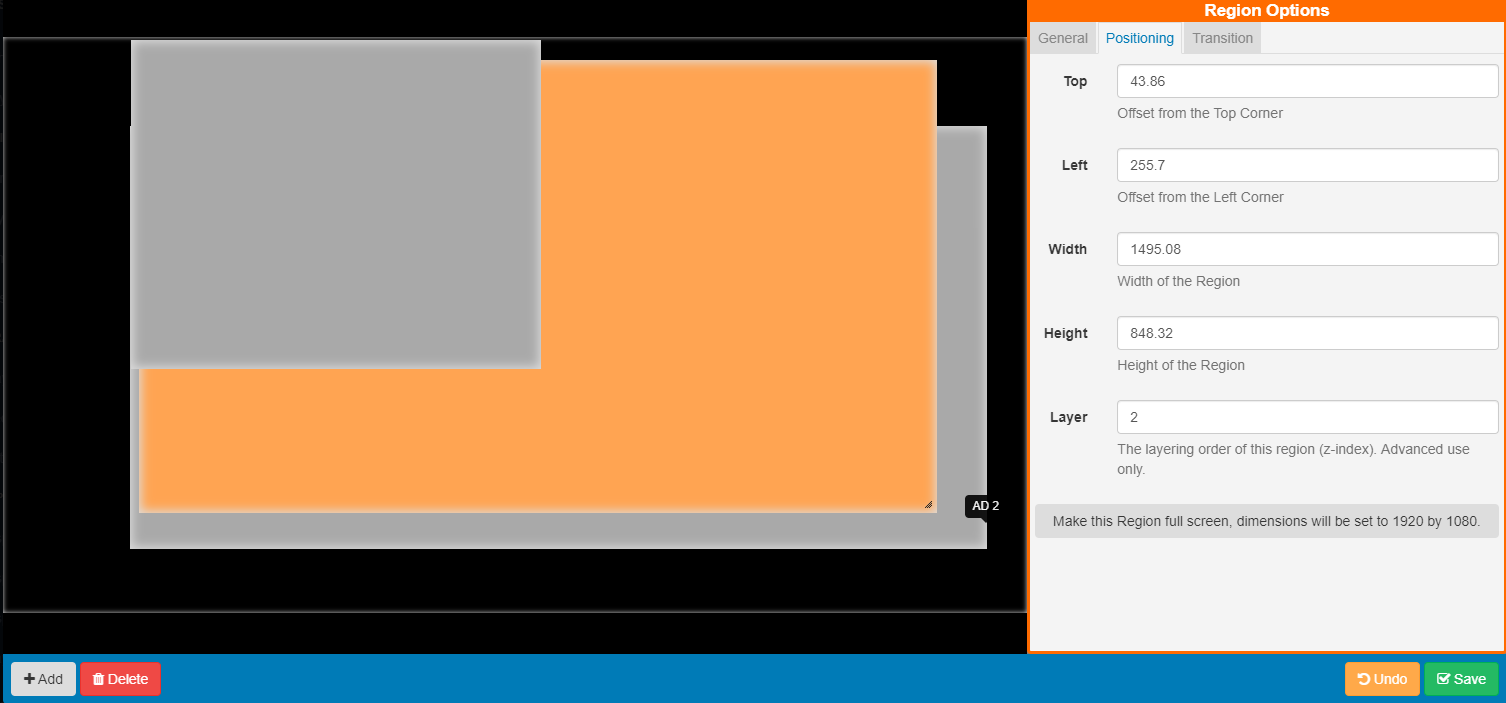This screenshot has width=1506, height=703.
Task: Click the checkmark icon on the Save button
Action: [1444, 678]
